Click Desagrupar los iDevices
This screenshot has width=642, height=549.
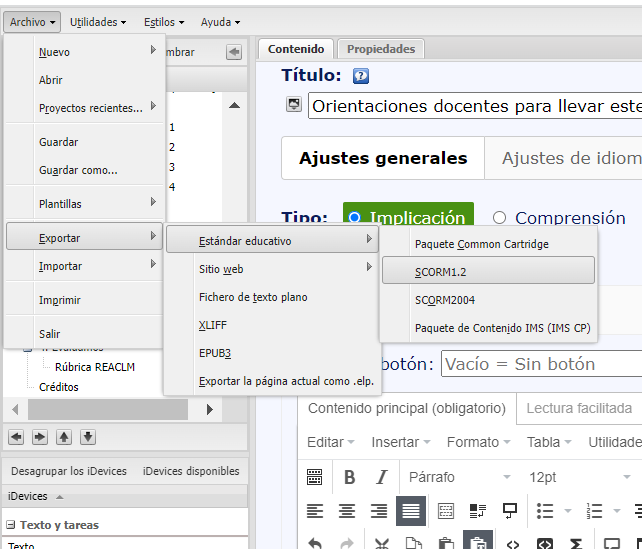tap(69, 471)
